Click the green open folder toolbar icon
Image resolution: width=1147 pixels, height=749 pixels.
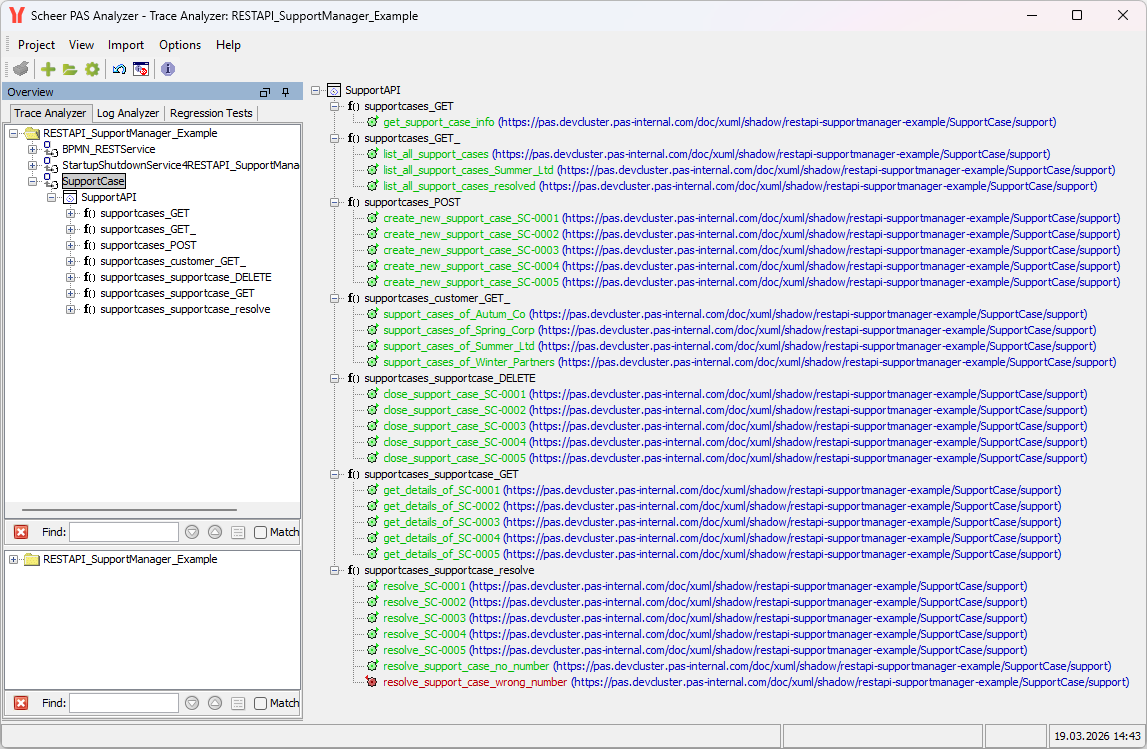(x=69, y=69)
